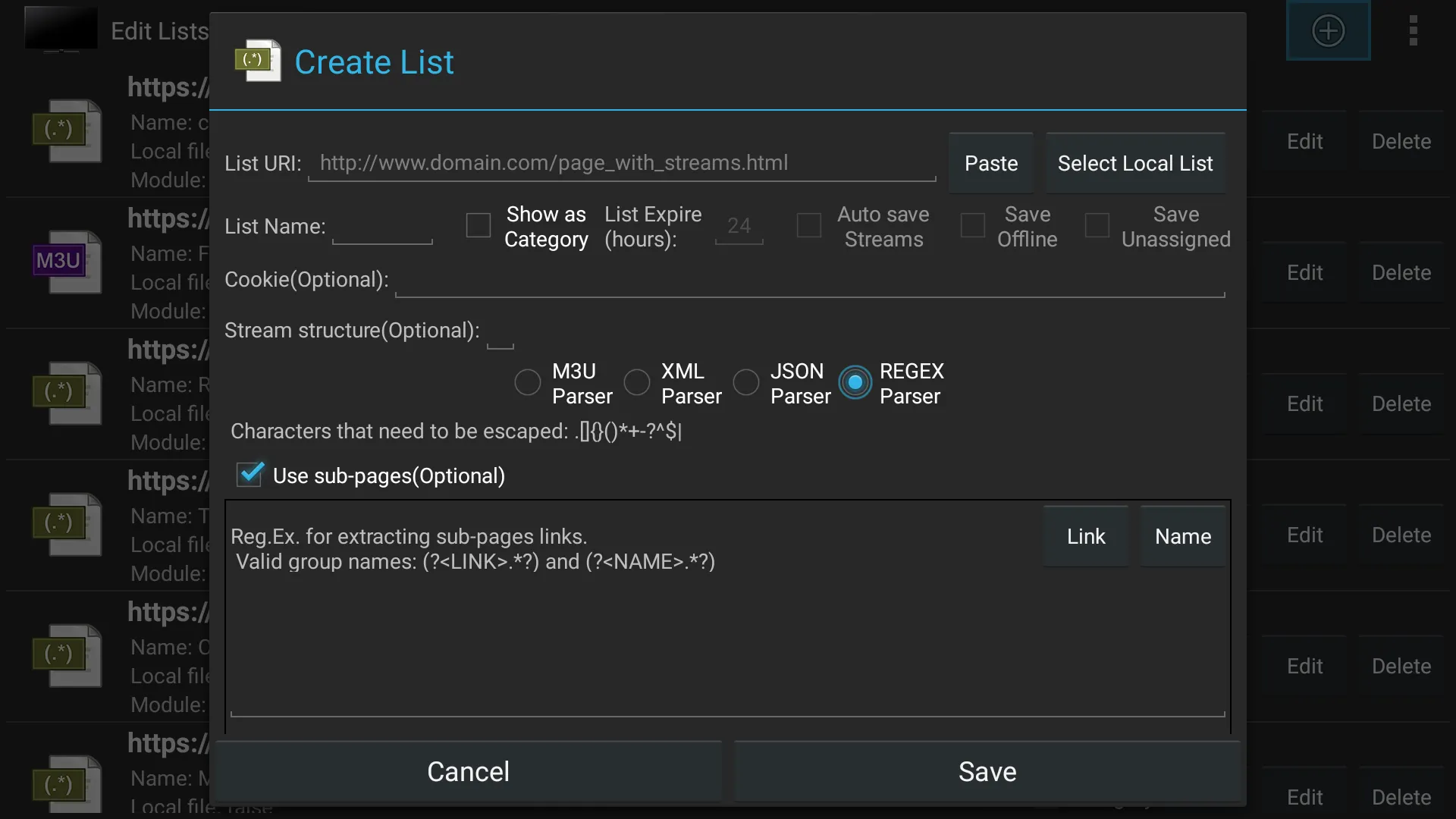
Task: Select JSON Parser radio button
Action: tap(746, 383)
